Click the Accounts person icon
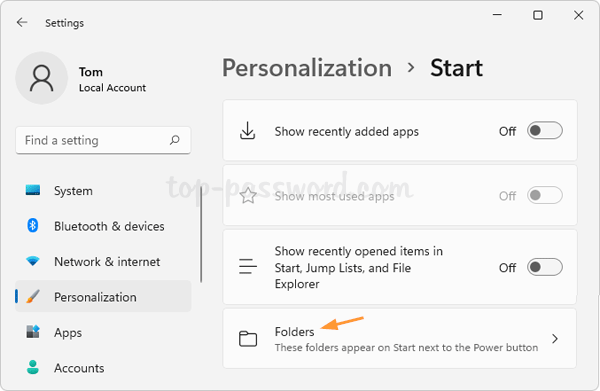 tap(33, 367)
